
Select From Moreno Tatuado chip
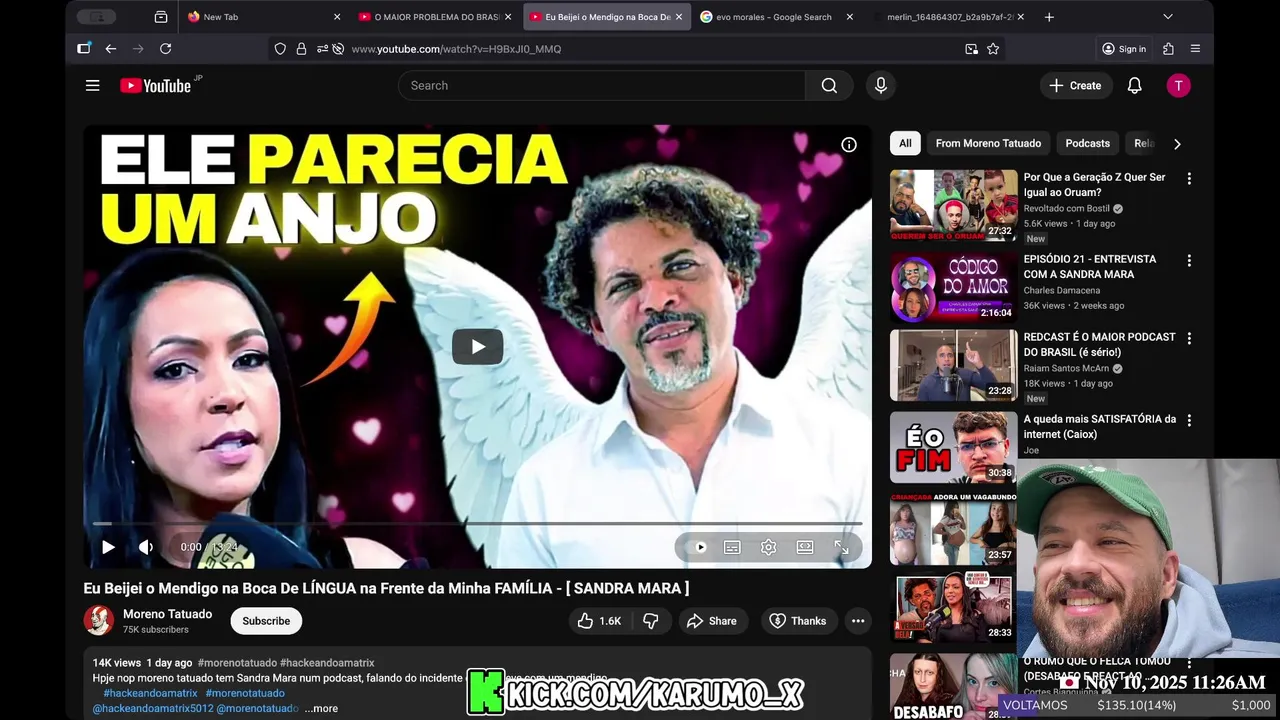point(988,143)
